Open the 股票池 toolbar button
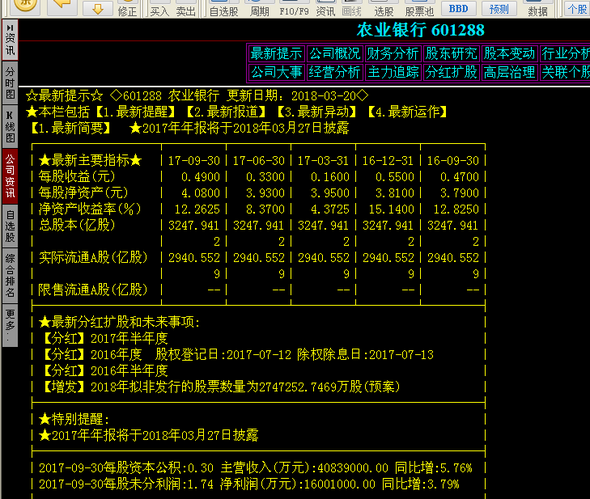590x499 pixels. [419, 9]
